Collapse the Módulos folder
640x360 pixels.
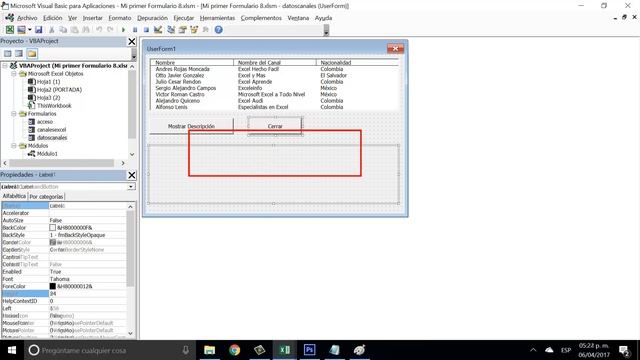(x=13, y=145)
